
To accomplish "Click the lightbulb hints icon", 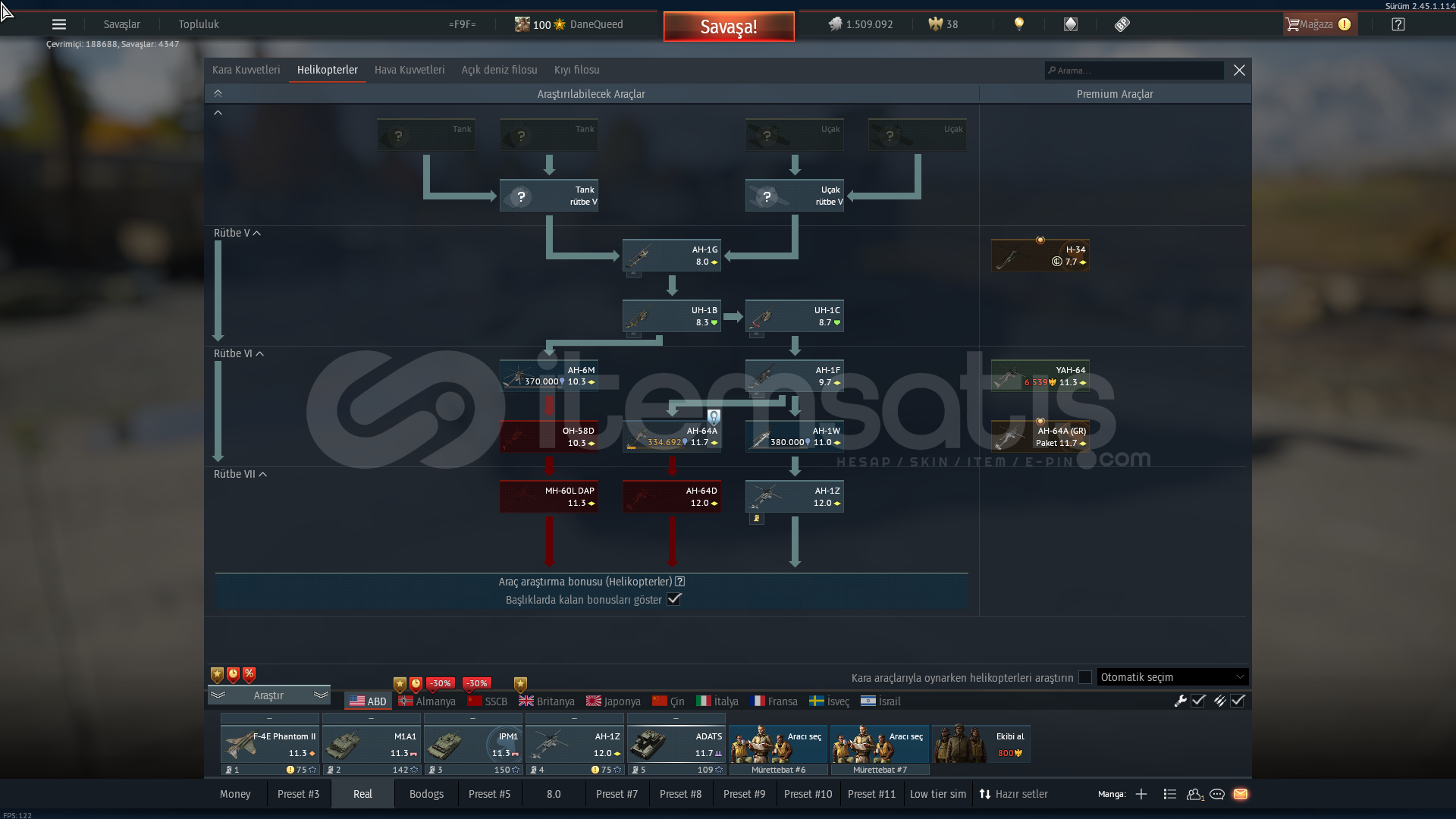I will point(1019,24).
